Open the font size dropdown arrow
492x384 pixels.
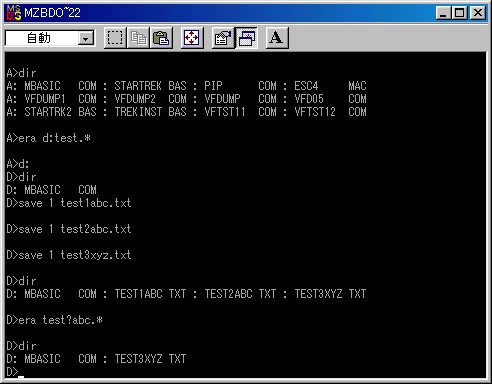click(x=86, y=39)
